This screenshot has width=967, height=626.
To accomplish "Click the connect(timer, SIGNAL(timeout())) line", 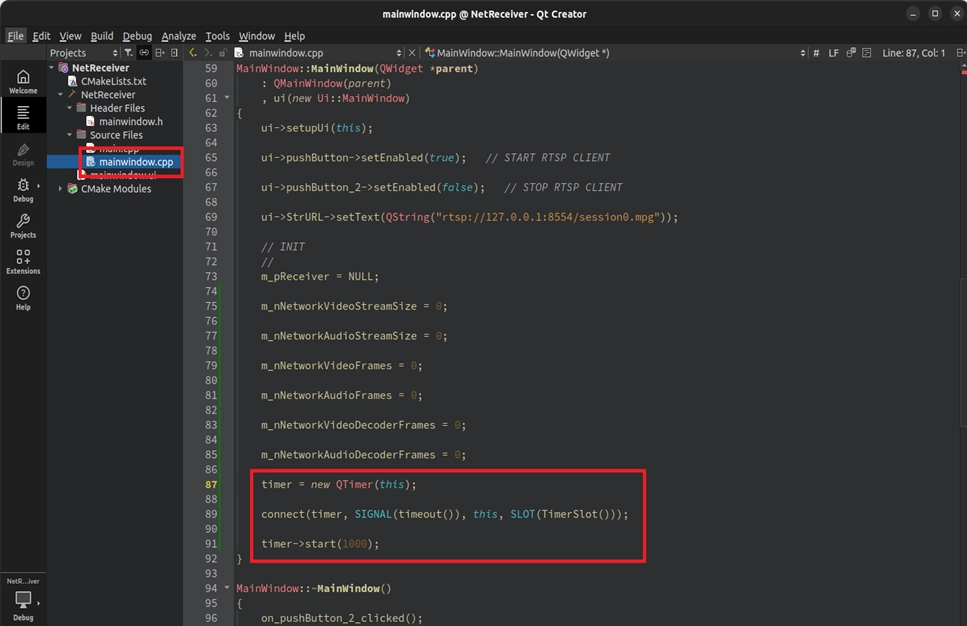I will (444, 514).
